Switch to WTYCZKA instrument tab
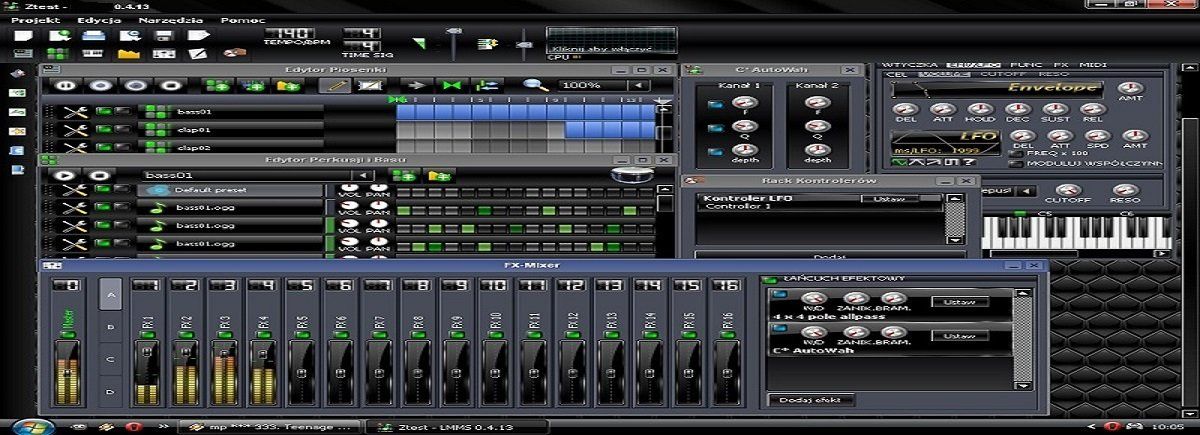The width and height of the screenshot is (1200, 435). pyautogui.click(x=910, y=64)
